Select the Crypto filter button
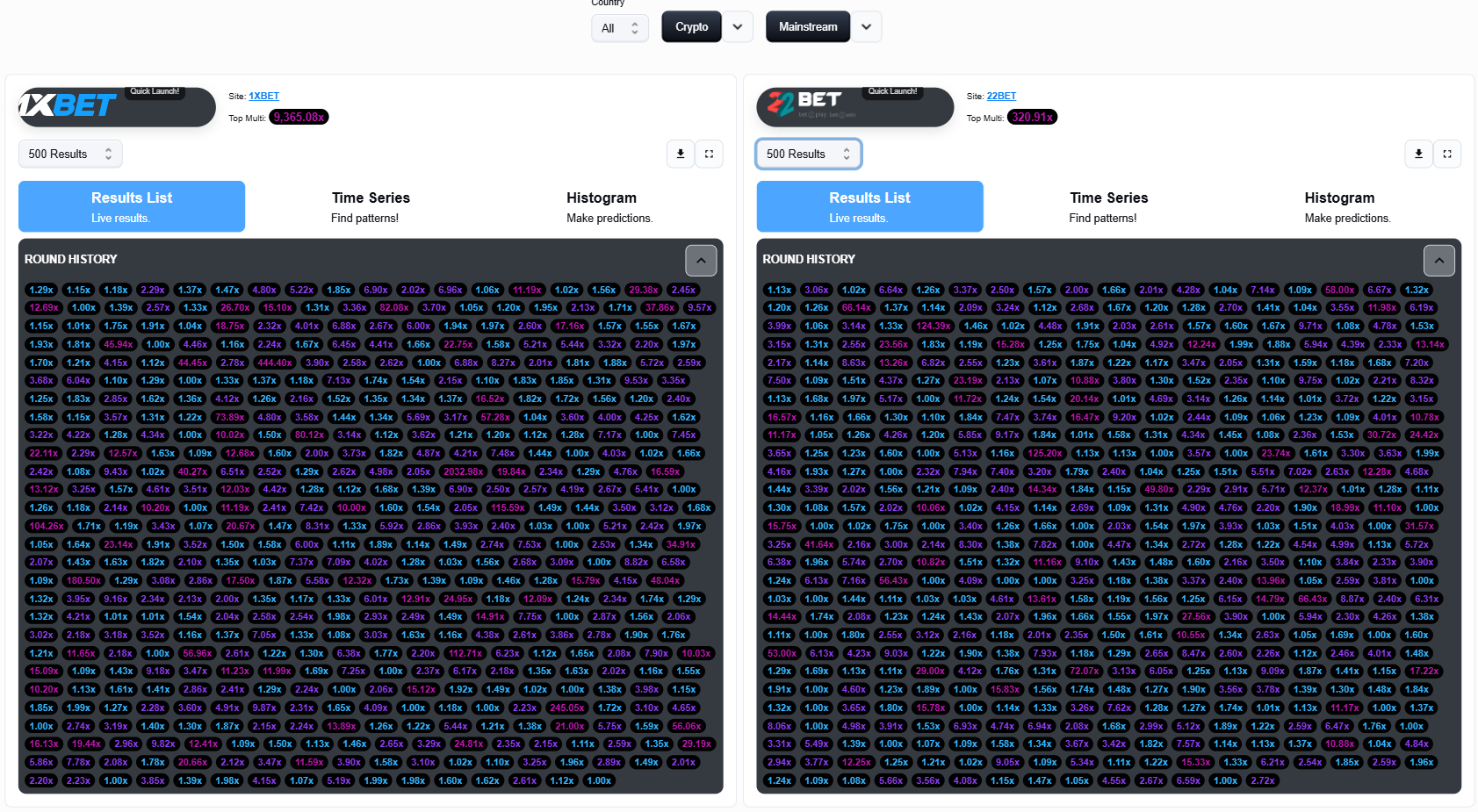The width and height of the screenshot is (1478, 812). [x=692, y=27]
